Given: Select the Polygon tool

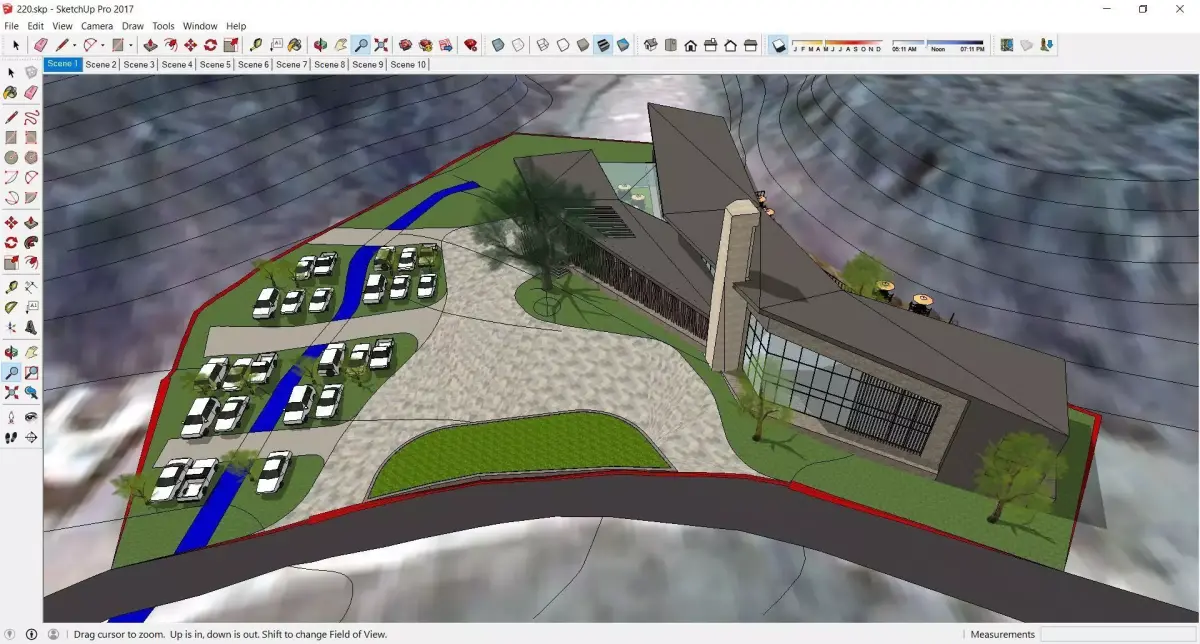Looking at the screenshot, I should (30, 157).
